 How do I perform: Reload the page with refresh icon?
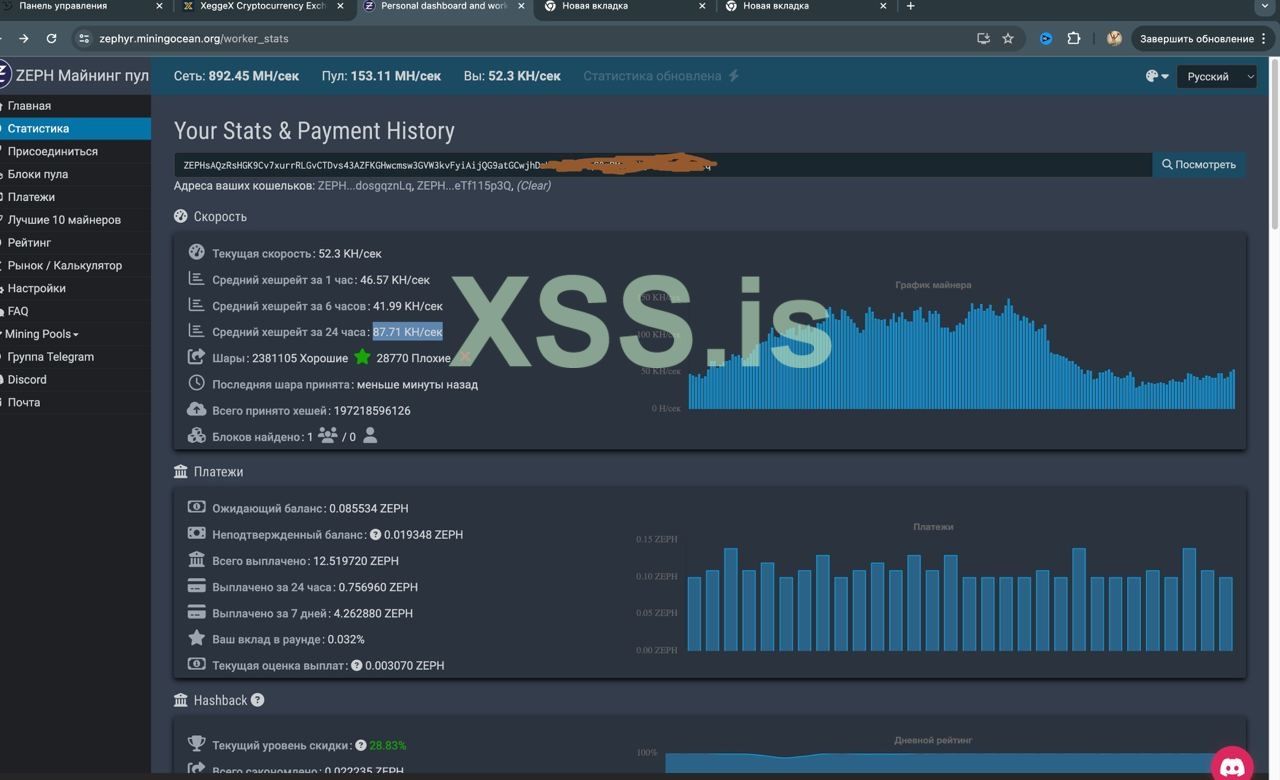tap(51, 39)
